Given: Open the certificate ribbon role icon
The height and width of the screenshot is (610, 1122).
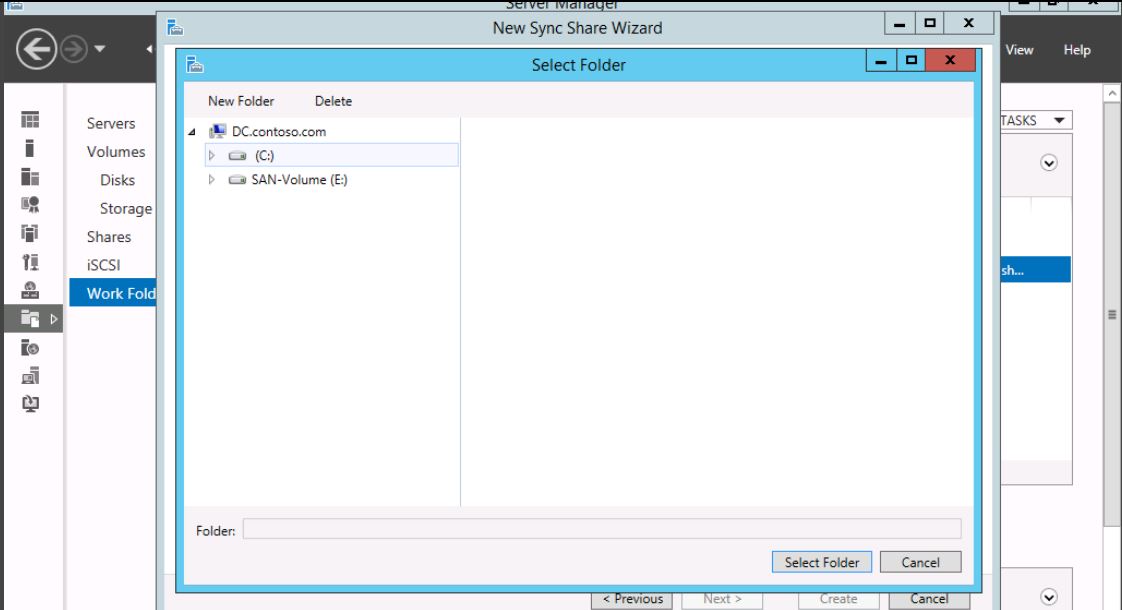Looking at the screenshot, I should (x=30, y=205).
